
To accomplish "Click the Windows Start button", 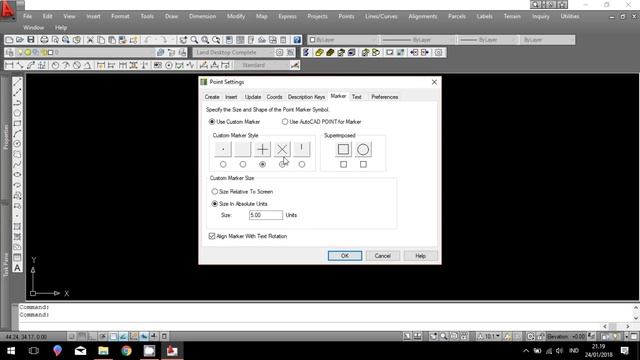I will (x=11, y=351).
